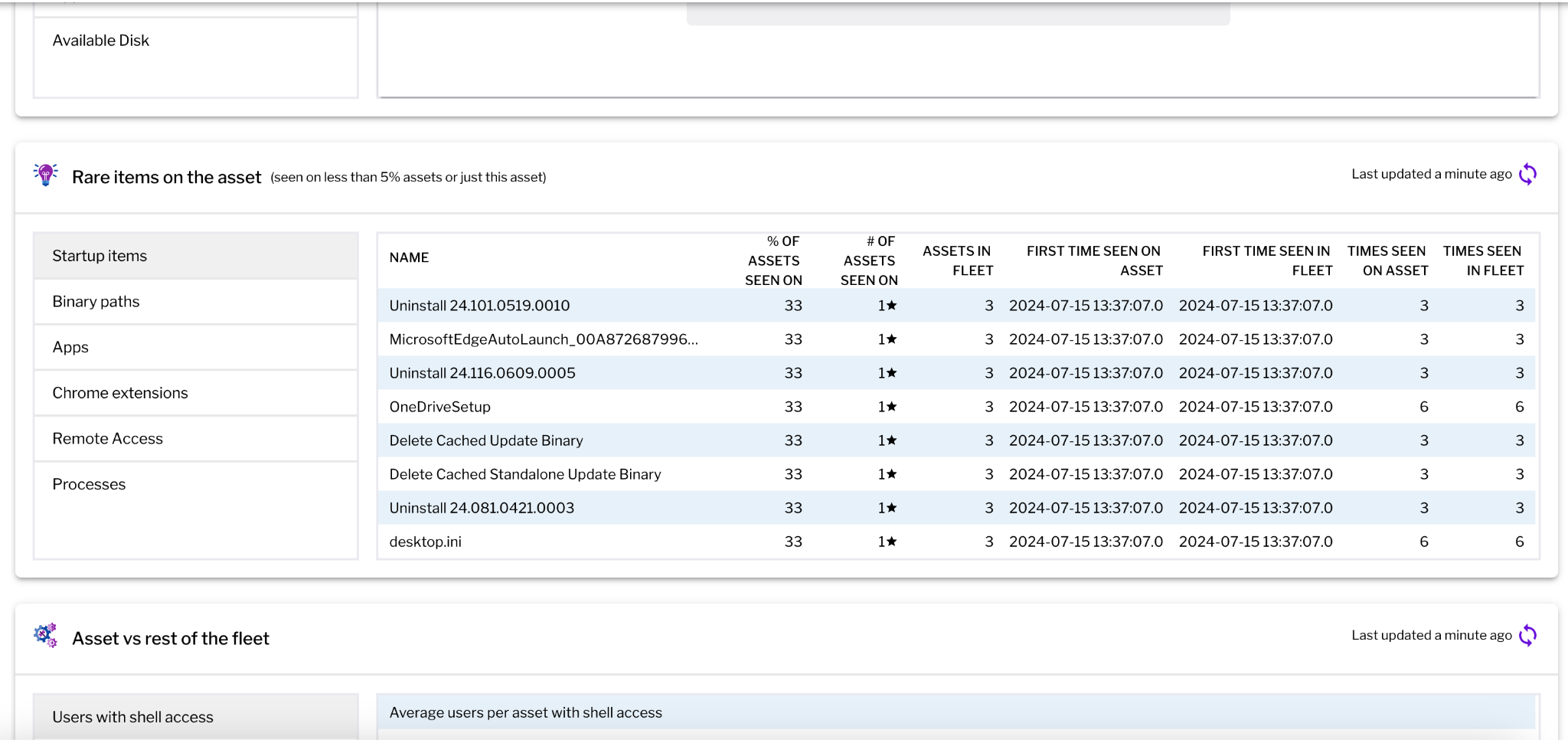This screenshot has height=740, width=1568.
Task: Click the star in Uninstall 24.116.0609.0005 row
Action: pyautogui.click(x=892, y=372)
